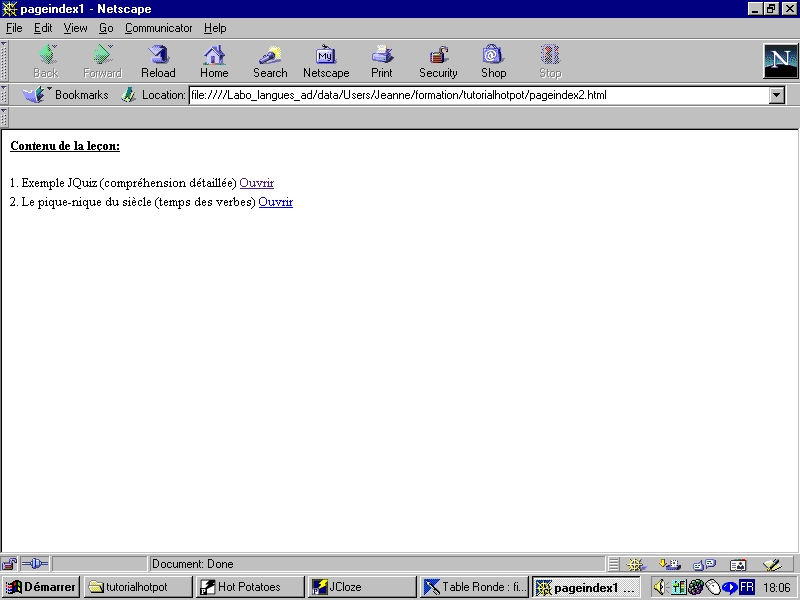Click the Démarrer start button
The image size is (800, 600).
41,587
